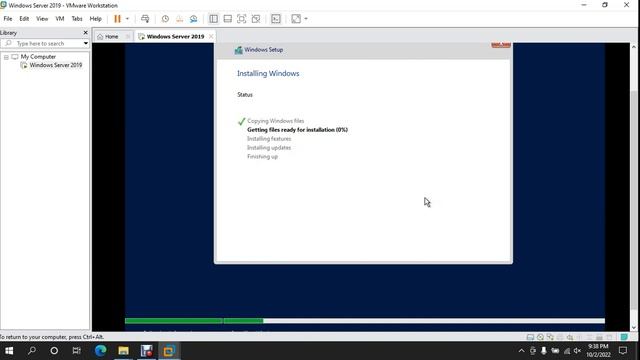Click the stretch guest display icon
The height and width of the screenshot is (360, 640).
(296, 19)
